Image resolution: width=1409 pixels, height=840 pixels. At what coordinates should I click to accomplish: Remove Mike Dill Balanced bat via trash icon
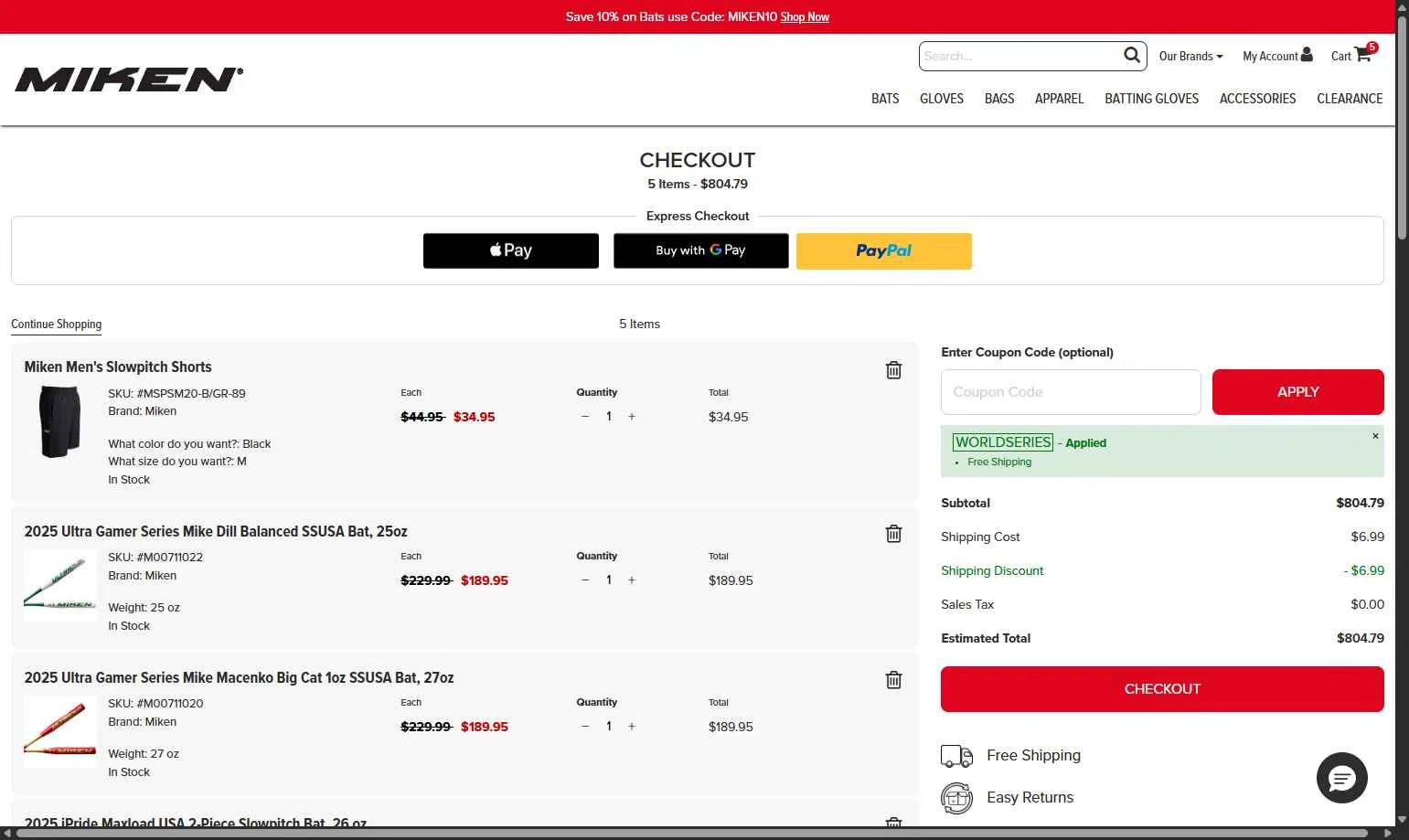[x=893, y=534]
